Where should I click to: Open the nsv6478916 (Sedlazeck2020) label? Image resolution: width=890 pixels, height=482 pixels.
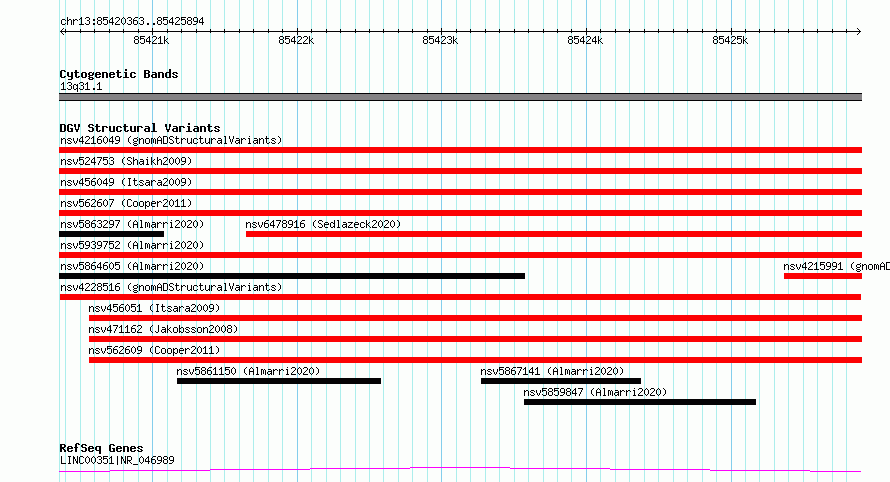[x=323, y=224]
